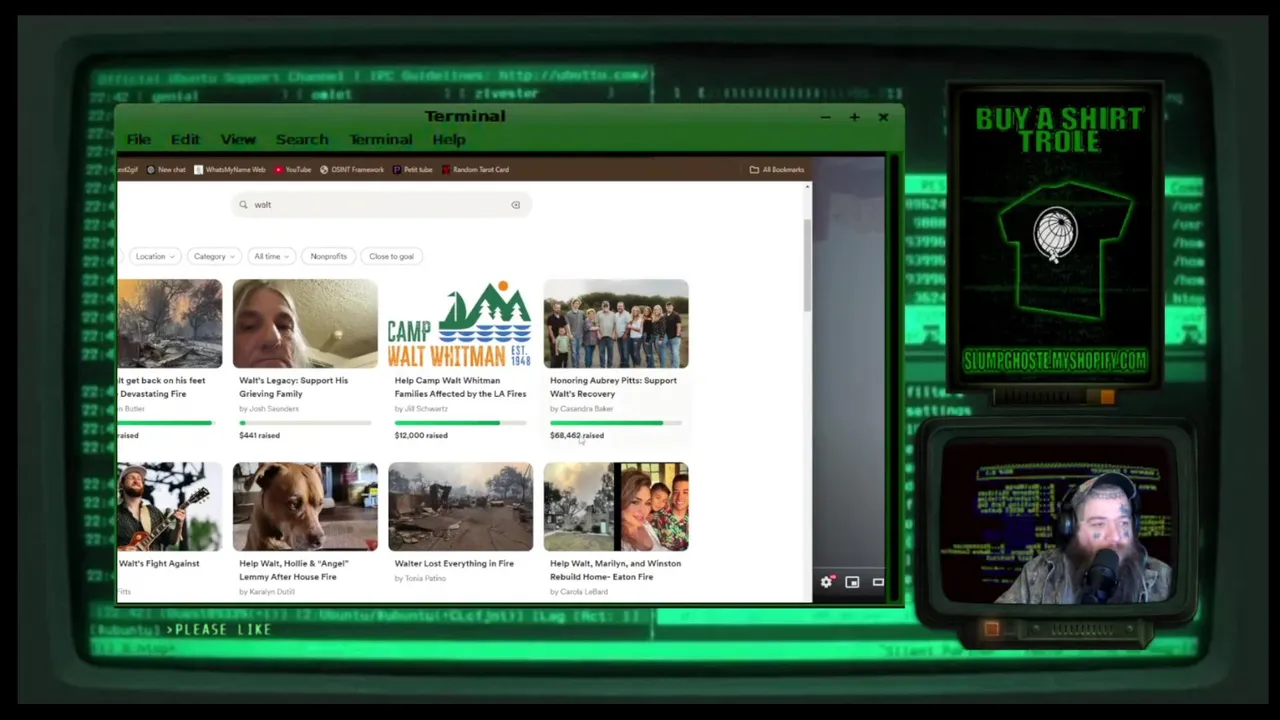Toggle the Nonprofits filter
Viewport: 1280px width, 720px height.
328,257
